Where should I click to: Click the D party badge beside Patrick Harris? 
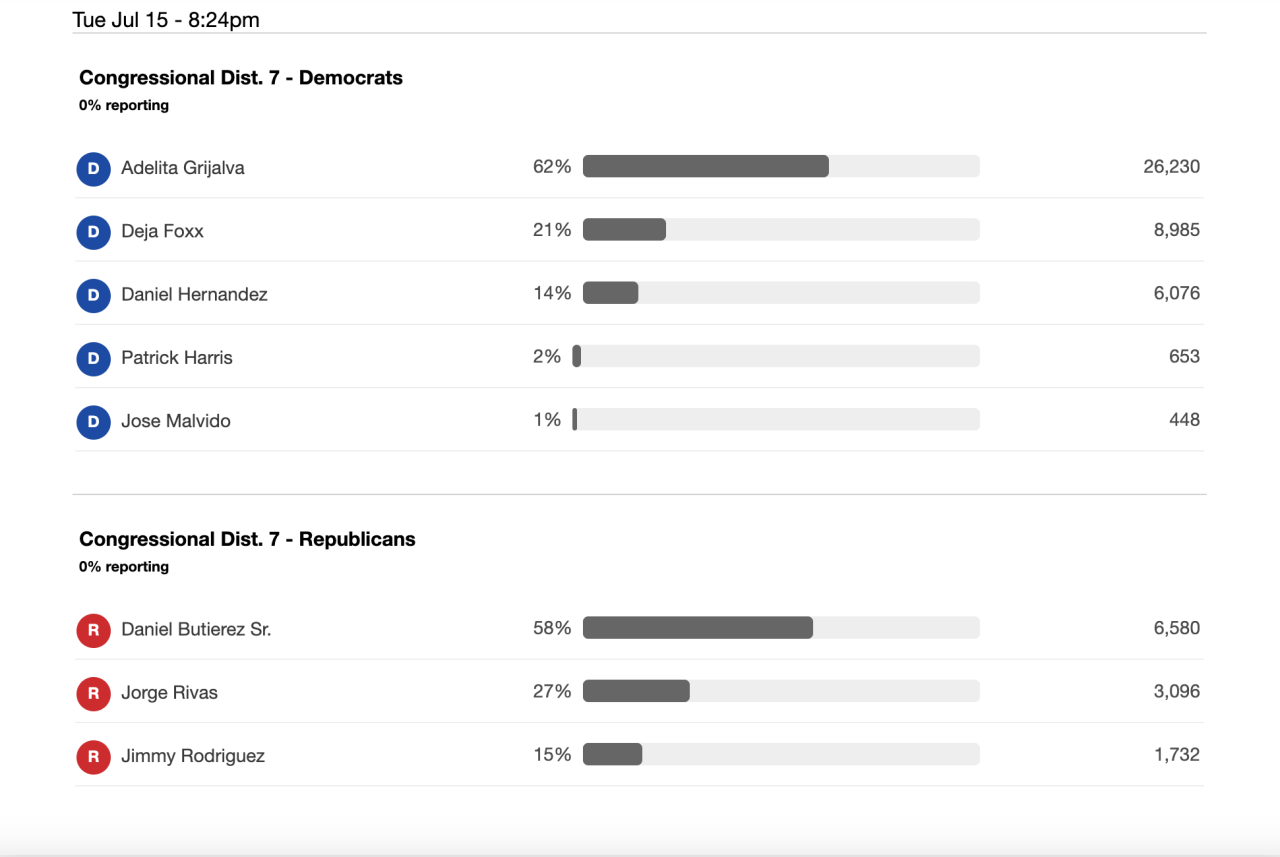click(x=93, y=359)
